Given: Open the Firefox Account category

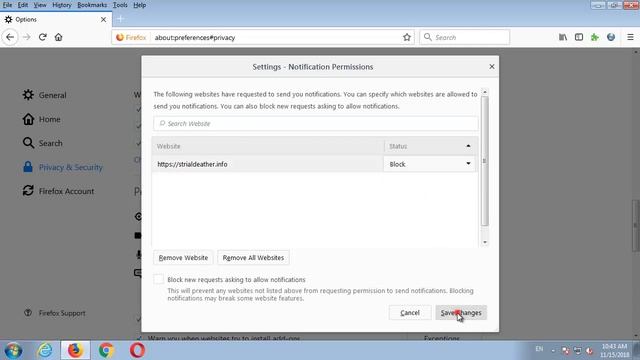Looking at the screenshot, I should coord(58,191).
